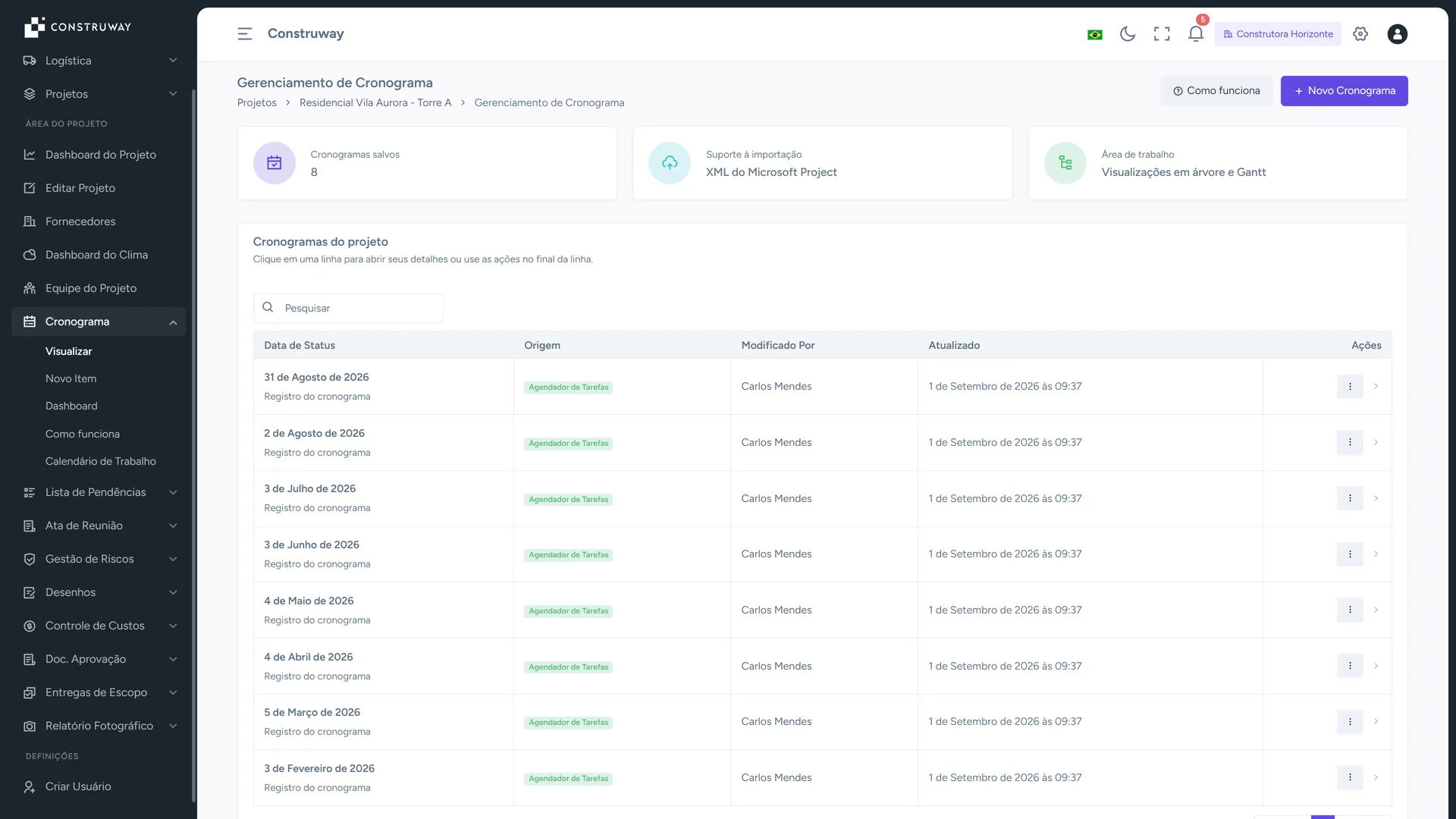Image resolution: width=1456 pixels, height=819 pixels.
Task: Open user profile avatar
Action: click(x=1397, y=34)
